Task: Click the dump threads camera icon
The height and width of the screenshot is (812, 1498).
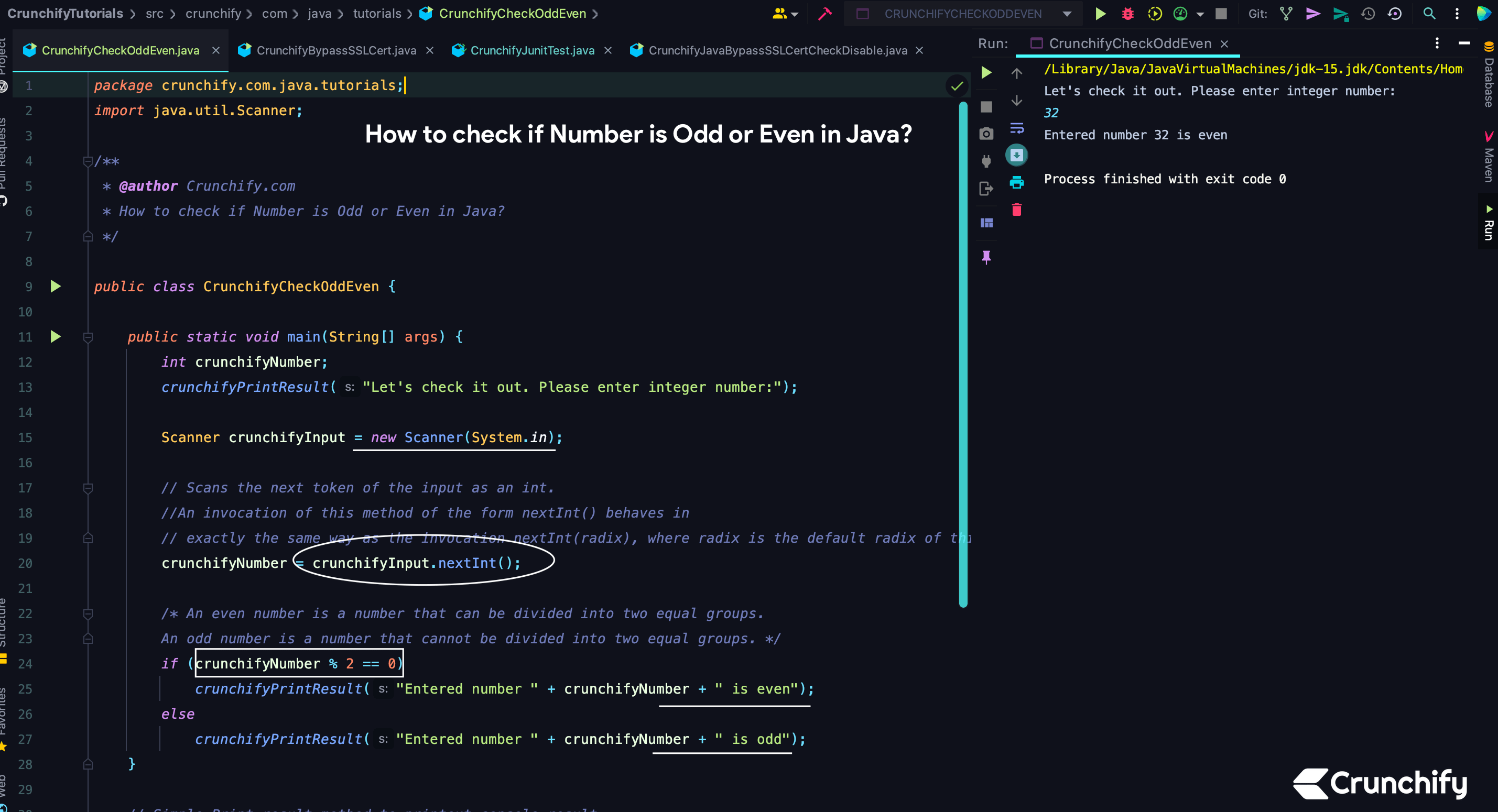Action: click(986, 134)
